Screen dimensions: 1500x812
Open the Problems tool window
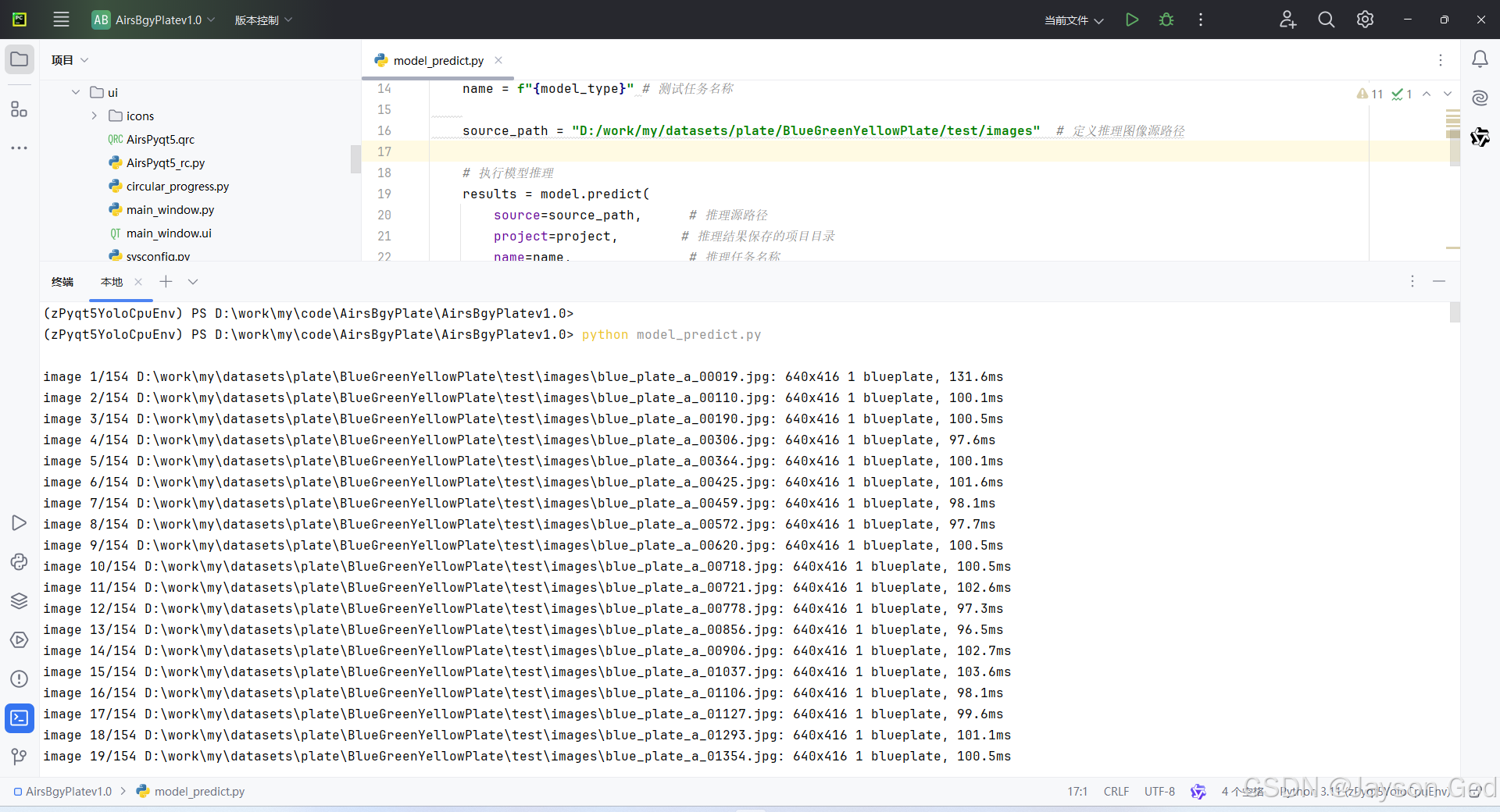point(19,678)
